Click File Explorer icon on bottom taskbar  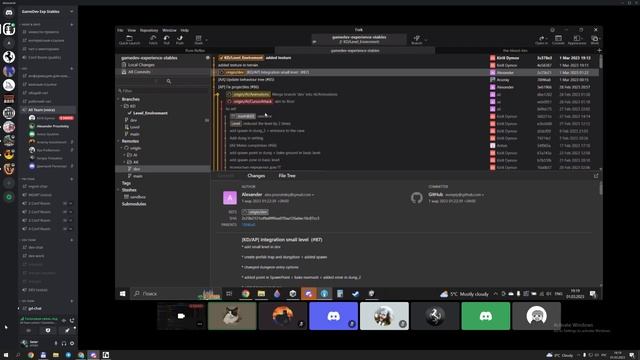click(56, 355)
